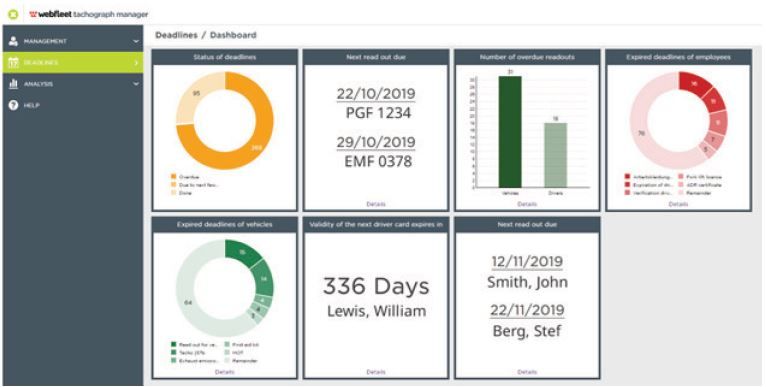Click the green circle logo icon at top-left
This screenshot has height=387, width=766.
point(13,14)
